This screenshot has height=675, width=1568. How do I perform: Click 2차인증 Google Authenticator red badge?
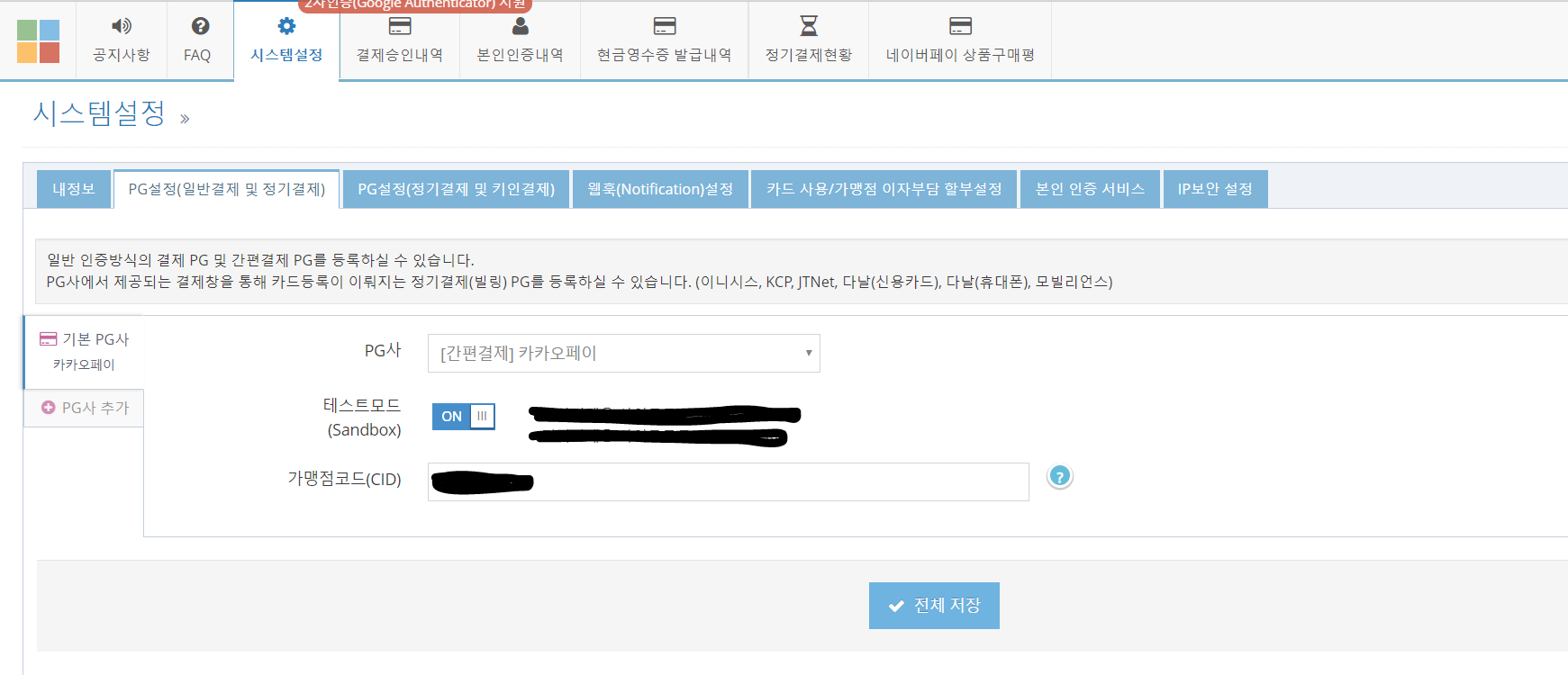(x=415, y=4)
